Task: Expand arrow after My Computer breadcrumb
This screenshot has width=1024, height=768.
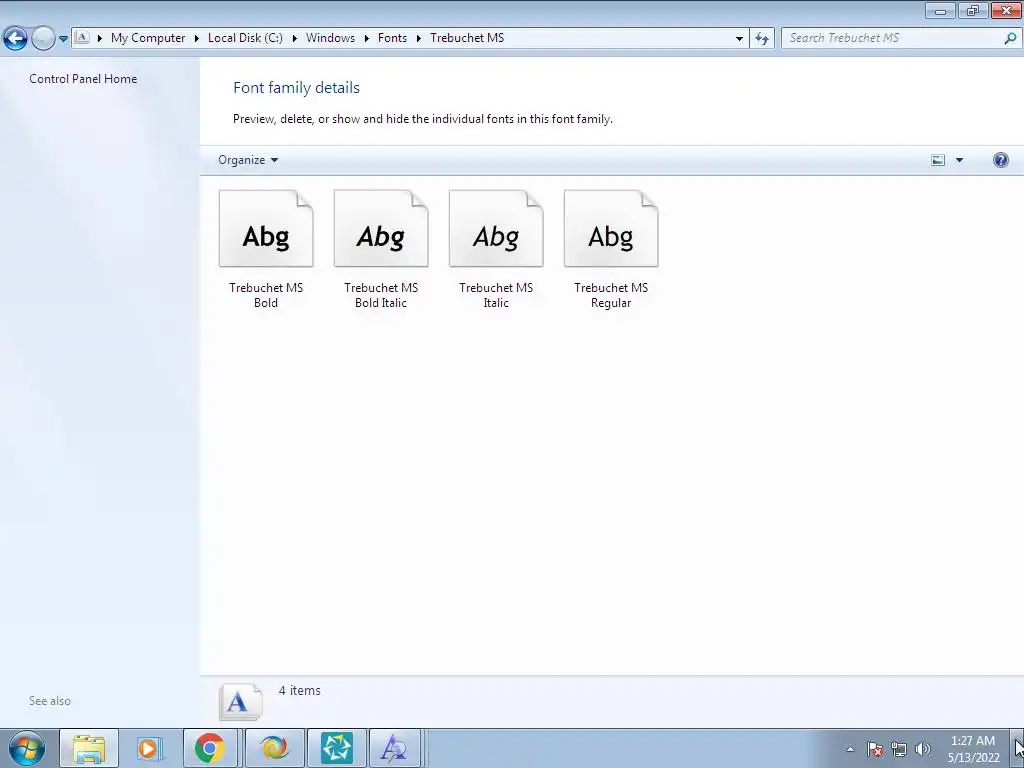Action: pyautogui.click(x=197, y=38)
